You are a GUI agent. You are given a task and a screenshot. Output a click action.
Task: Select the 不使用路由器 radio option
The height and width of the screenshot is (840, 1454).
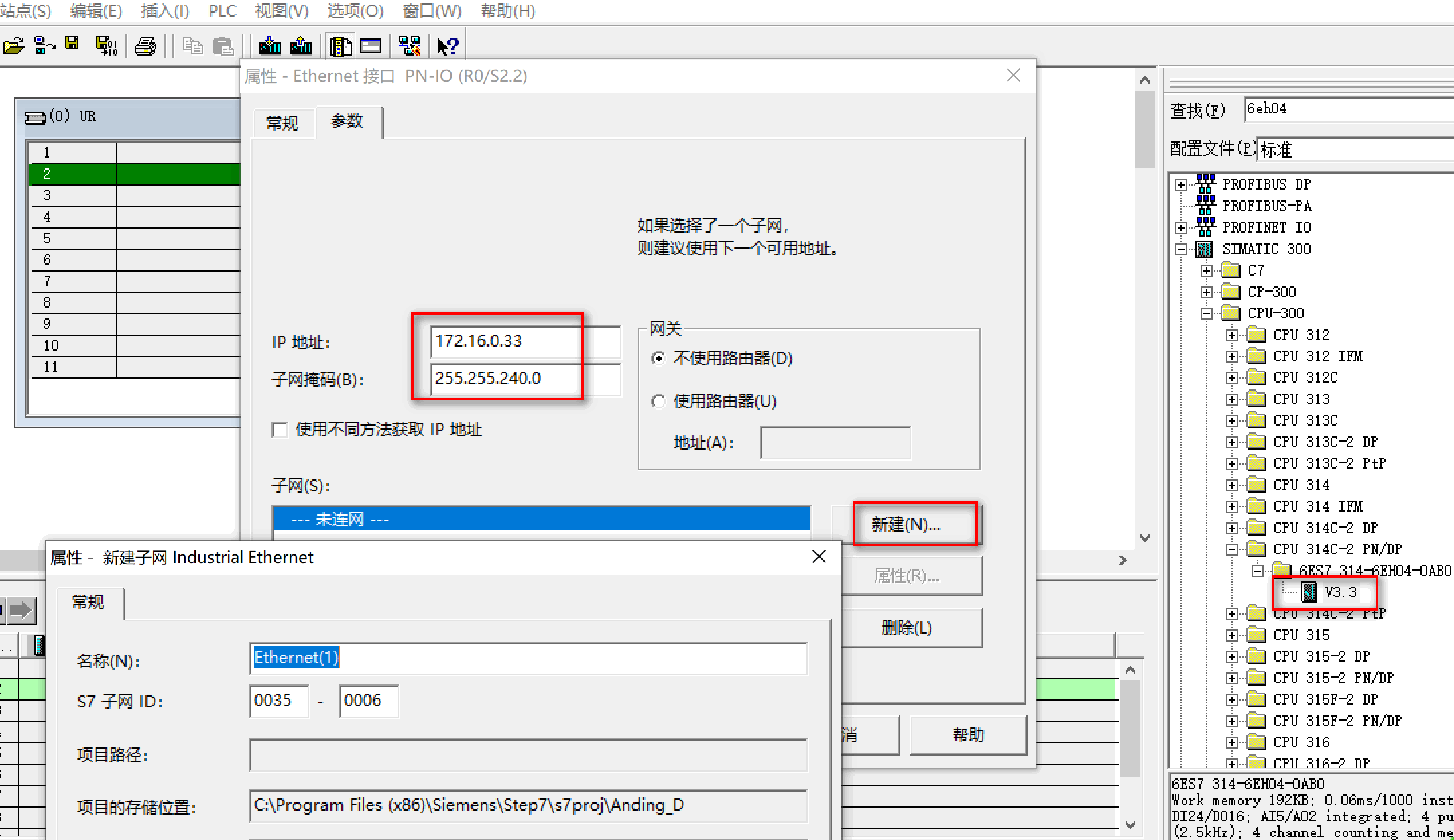click(658, 359)
